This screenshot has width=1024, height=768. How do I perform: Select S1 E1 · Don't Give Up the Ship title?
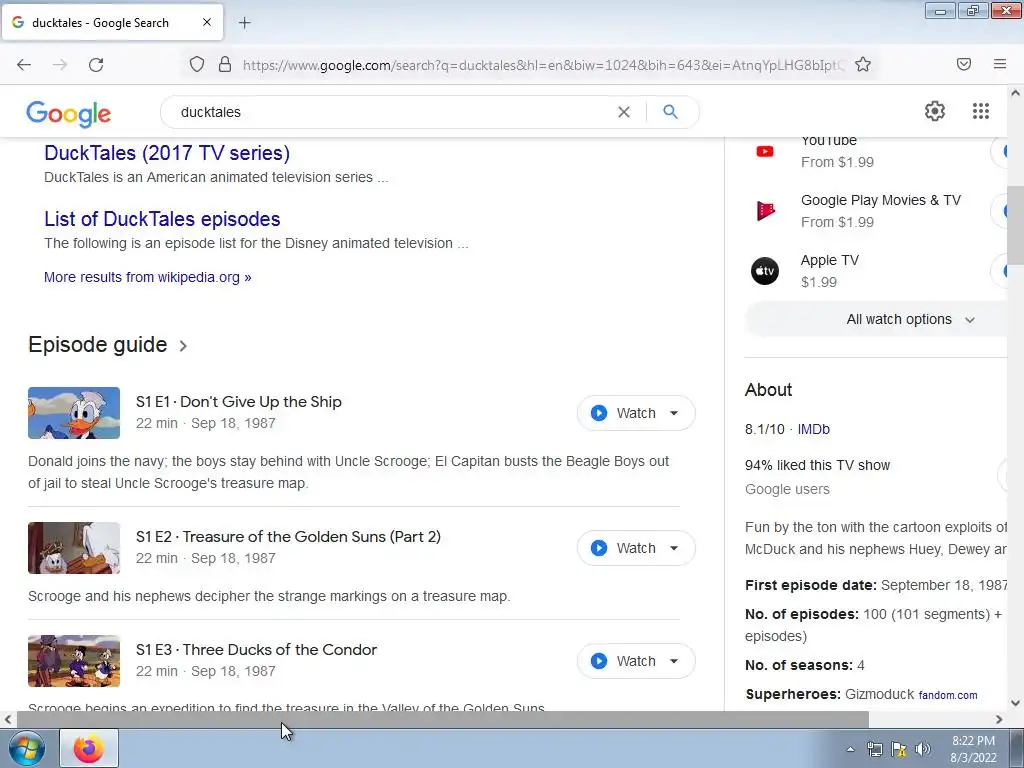(239, 402)
